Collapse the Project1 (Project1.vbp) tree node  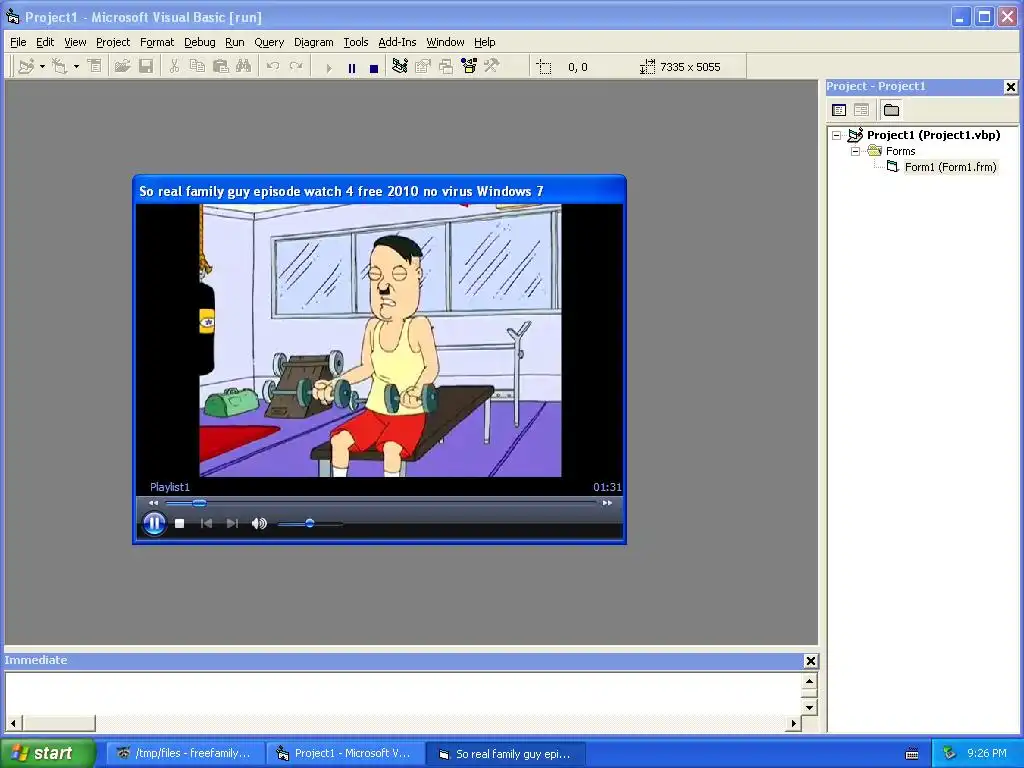837,135
